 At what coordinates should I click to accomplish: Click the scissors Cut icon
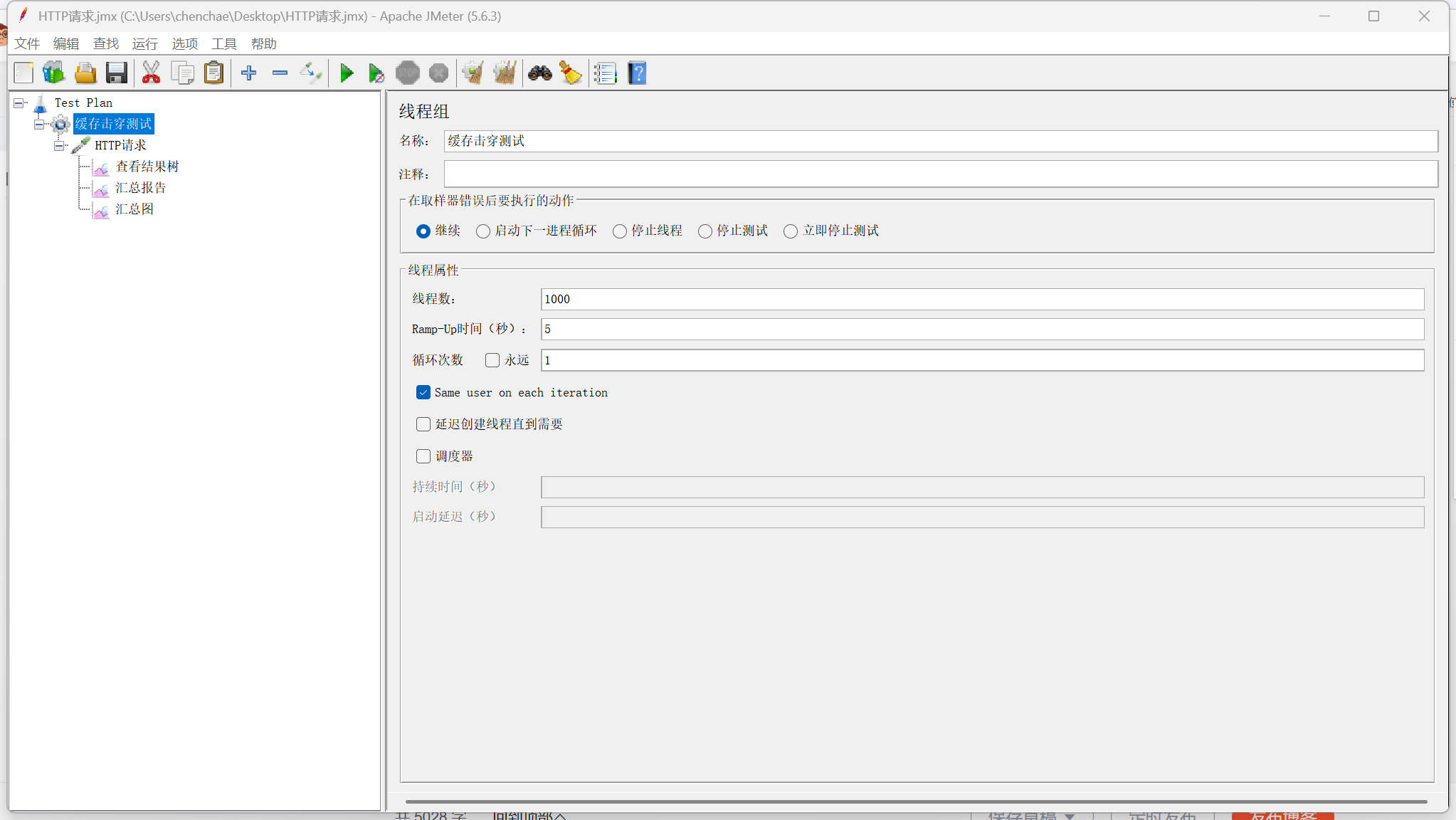151,73
